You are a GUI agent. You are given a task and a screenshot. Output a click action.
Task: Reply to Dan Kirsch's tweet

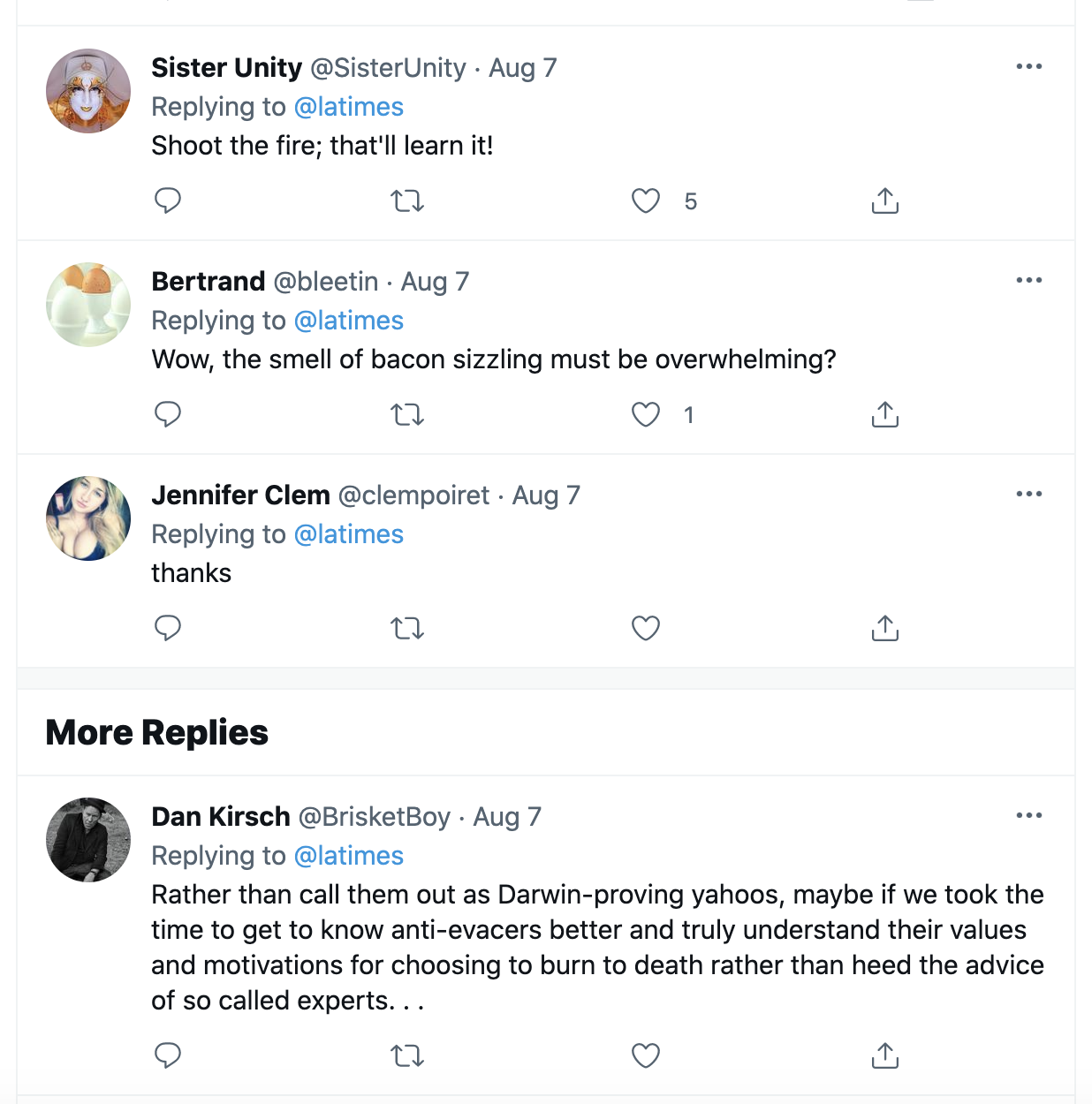(168, 1055)
